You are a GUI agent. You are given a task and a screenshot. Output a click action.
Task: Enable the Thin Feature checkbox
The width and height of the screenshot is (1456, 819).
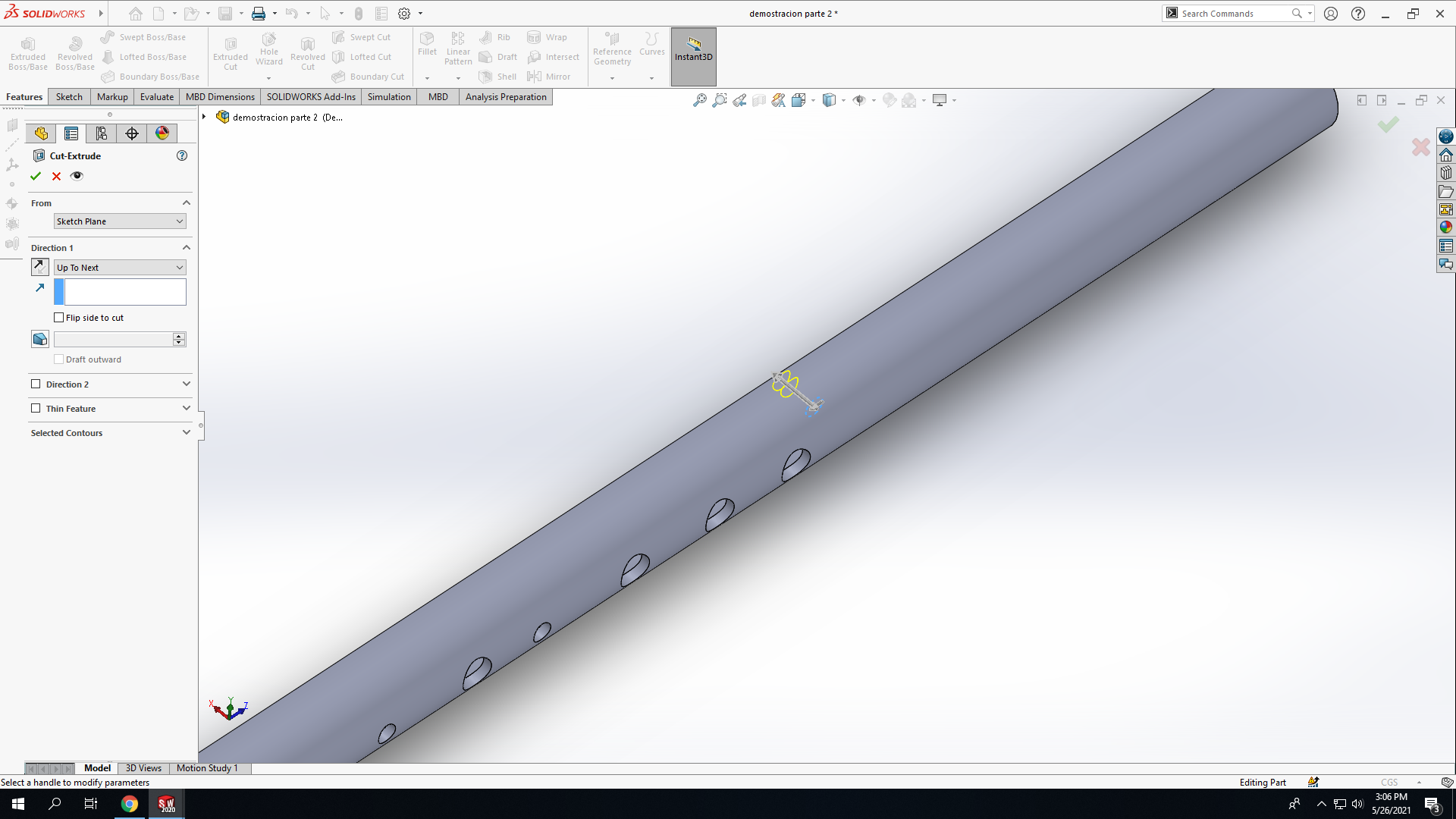pyautogui.click(x=36, y=409)
